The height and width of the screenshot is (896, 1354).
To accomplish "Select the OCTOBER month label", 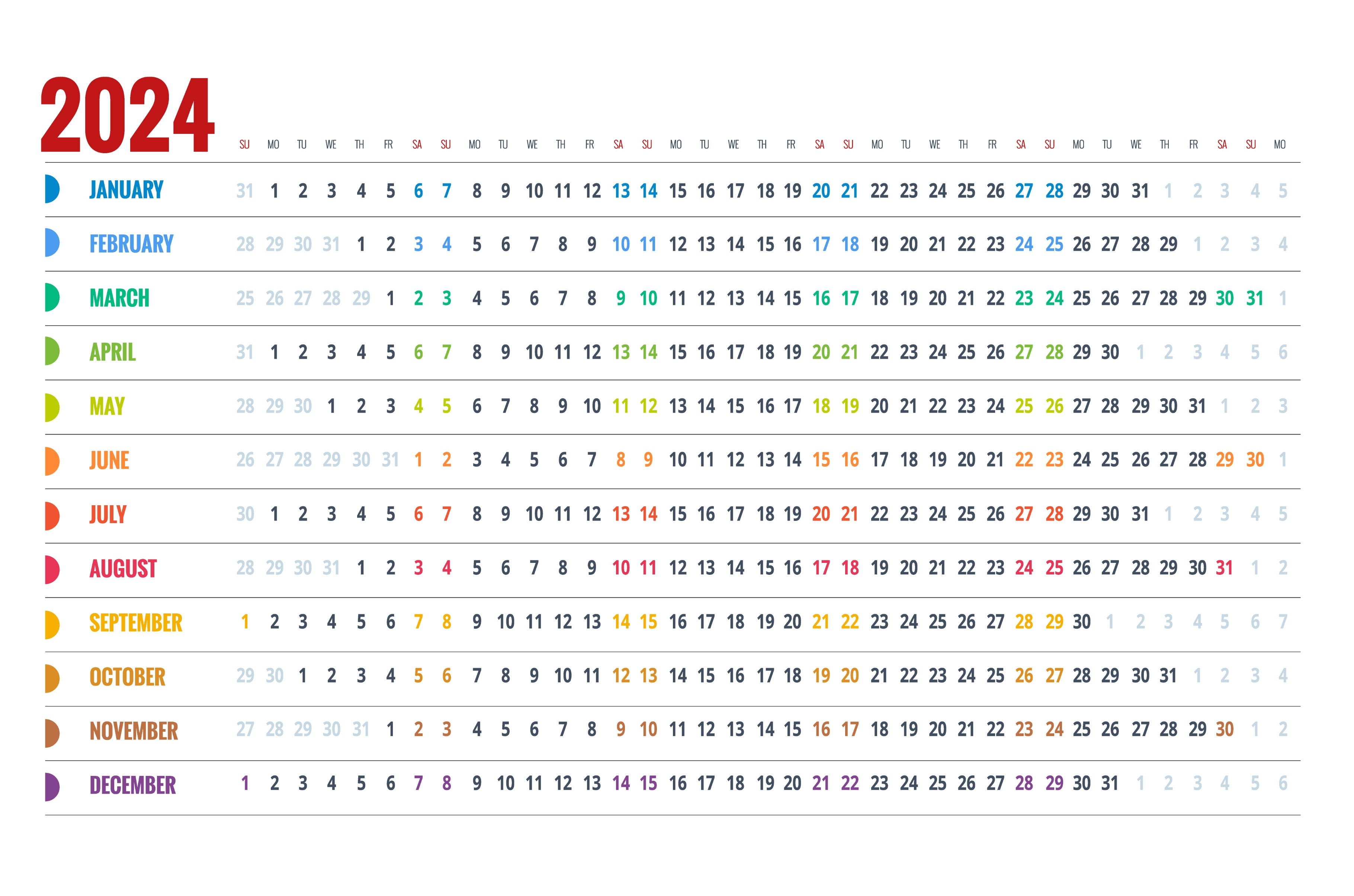I will click(x=128, y=677).
